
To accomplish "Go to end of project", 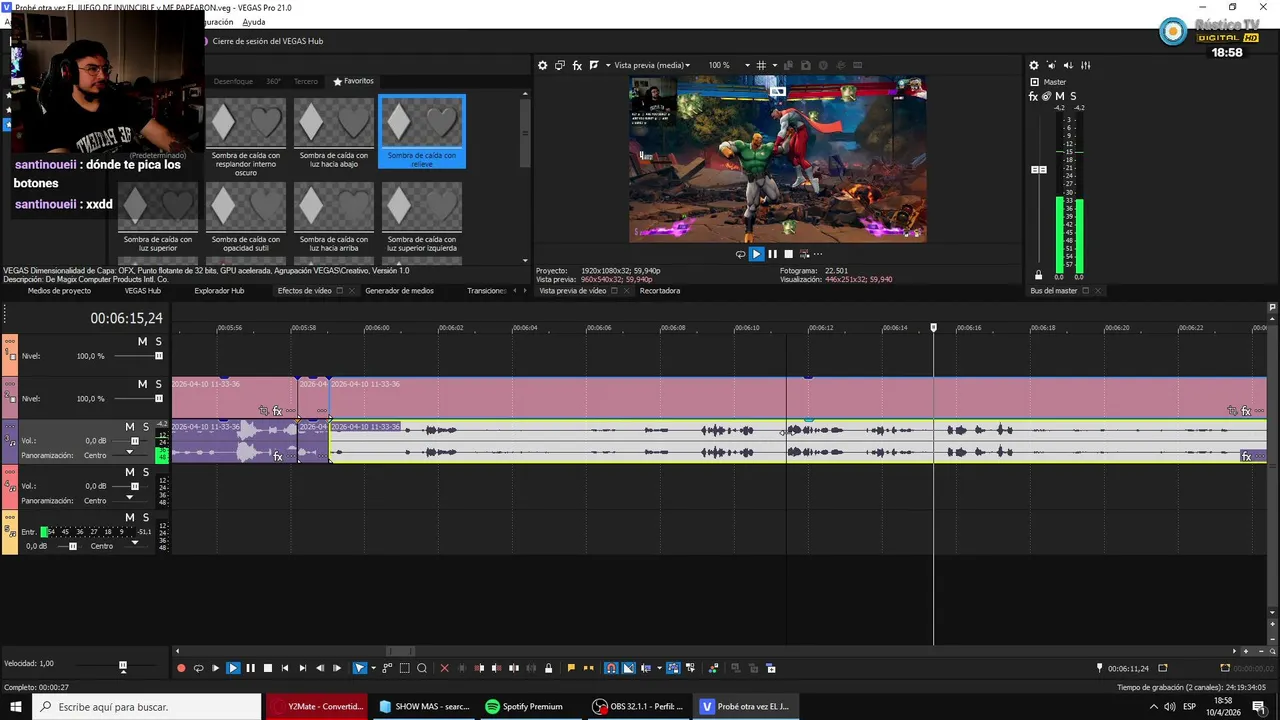I will [x=302, y=668].
